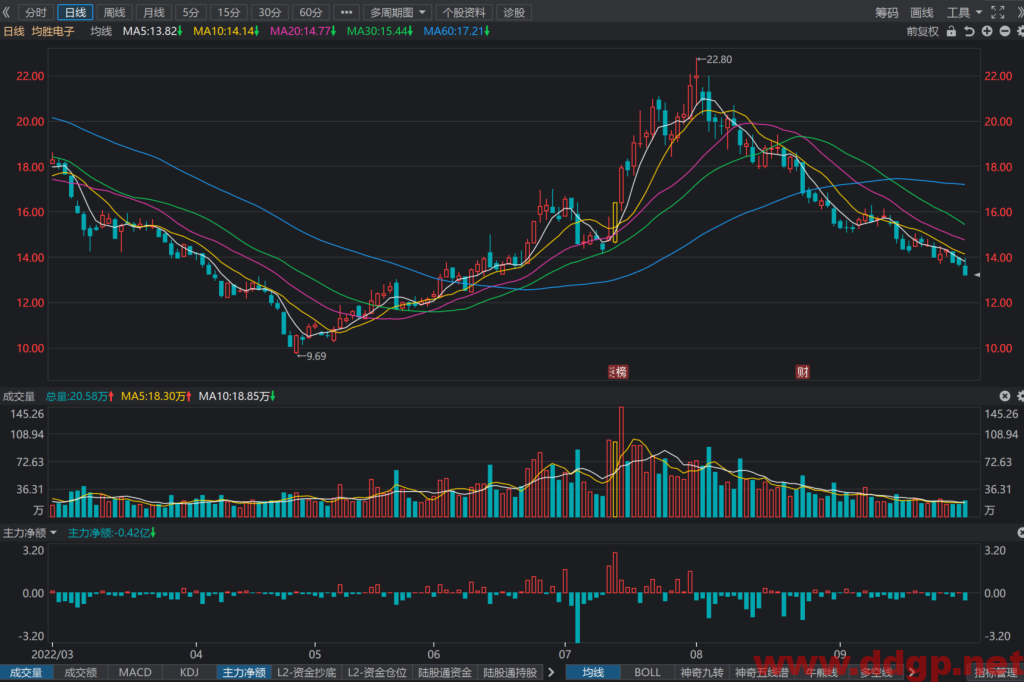Select the 成交额 indicator tab
The image size is (1024, 682).
[80, 672]
